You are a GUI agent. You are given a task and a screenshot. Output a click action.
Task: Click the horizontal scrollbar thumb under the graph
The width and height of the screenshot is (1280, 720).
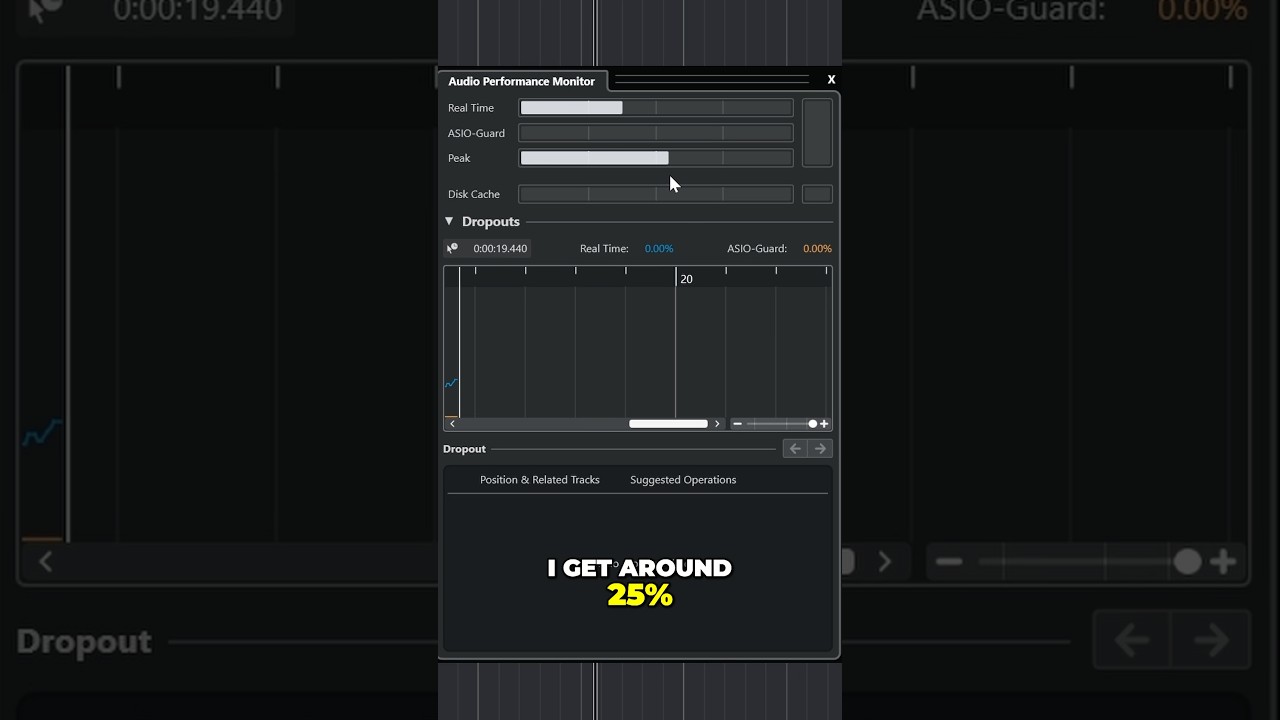pyautogui.click(x=668, y=424)
